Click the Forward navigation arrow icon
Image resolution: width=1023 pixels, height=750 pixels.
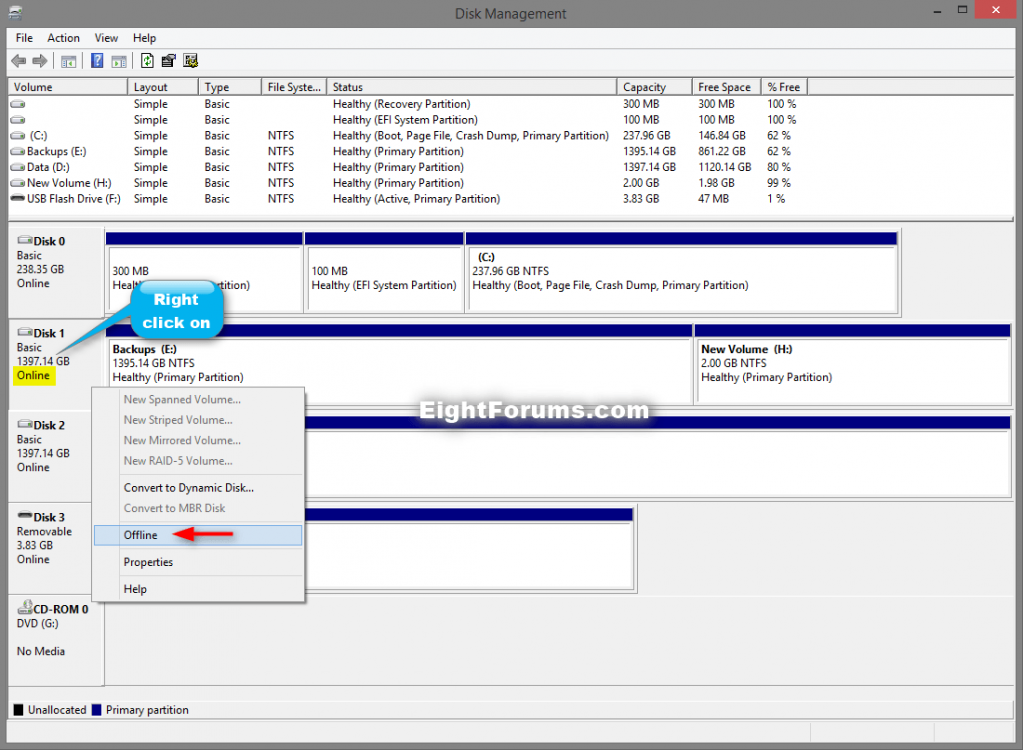(x=40, y=60)
